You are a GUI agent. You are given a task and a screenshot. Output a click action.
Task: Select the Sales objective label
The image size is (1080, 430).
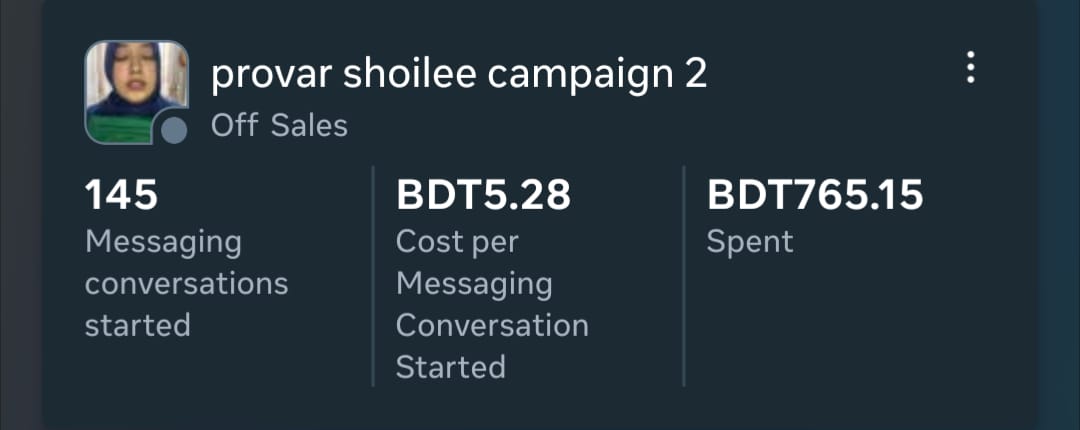309,126
